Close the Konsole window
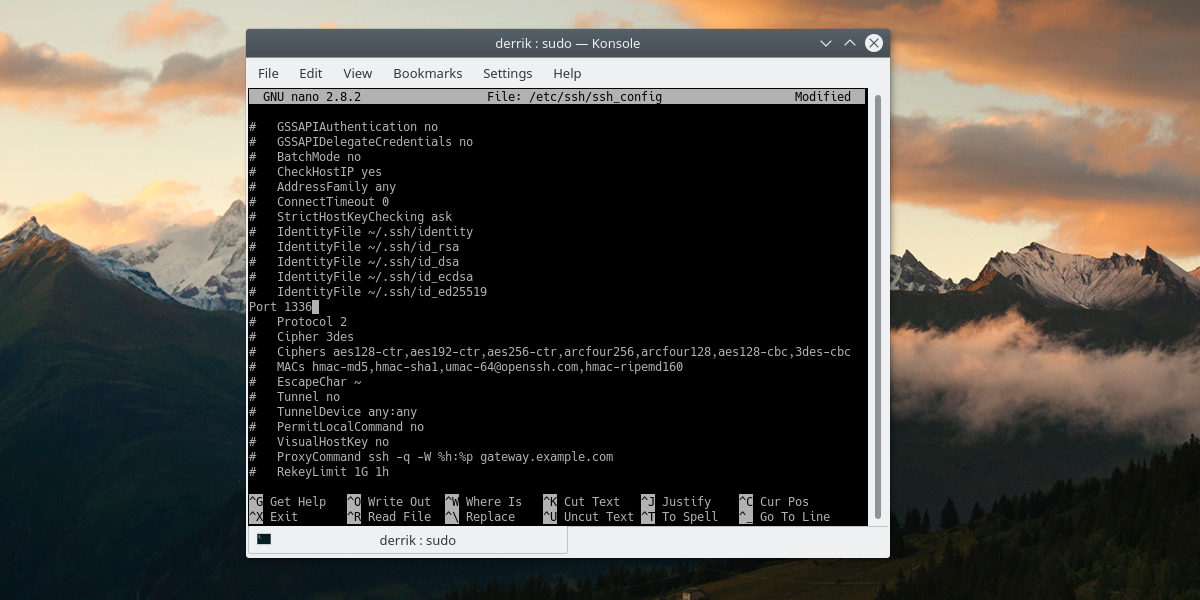Image resolution: width=1200 pixels, height=600 pixels. point(874,43)
